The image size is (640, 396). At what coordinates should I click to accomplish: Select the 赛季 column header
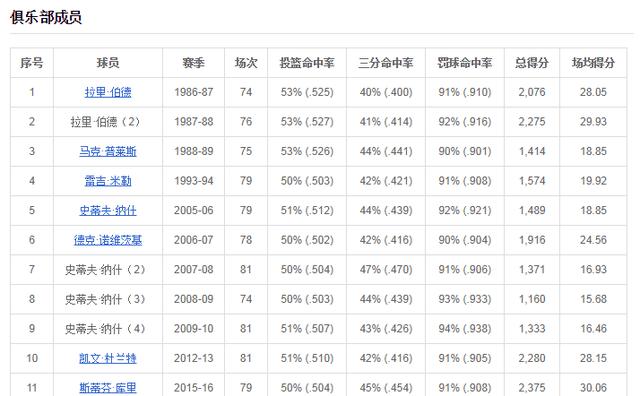pyautogui.click(x=193, y=63)
